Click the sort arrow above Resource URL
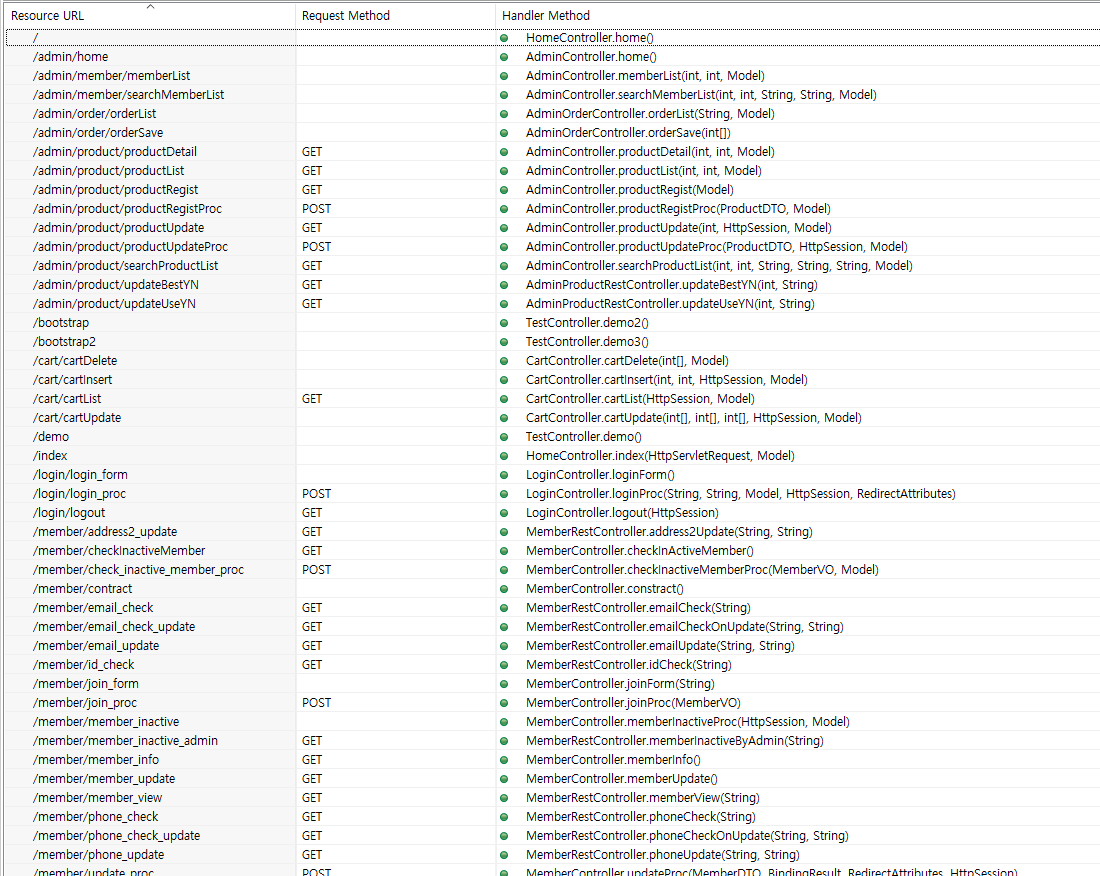The height and width of the screenshot is (876, 1100). pos(150,7)
